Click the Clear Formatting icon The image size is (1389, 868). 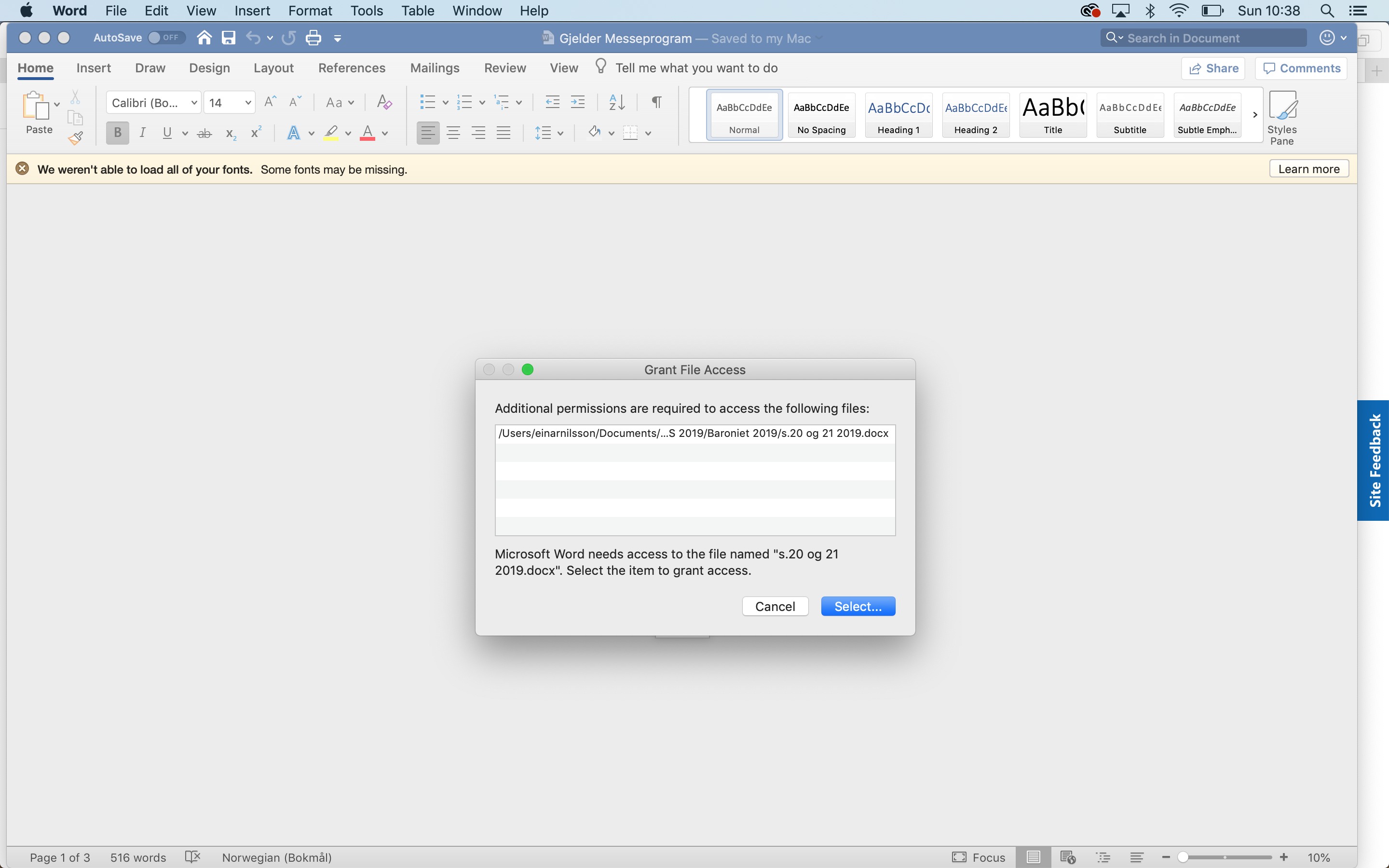pyautogui.click(x=384, y=102)
